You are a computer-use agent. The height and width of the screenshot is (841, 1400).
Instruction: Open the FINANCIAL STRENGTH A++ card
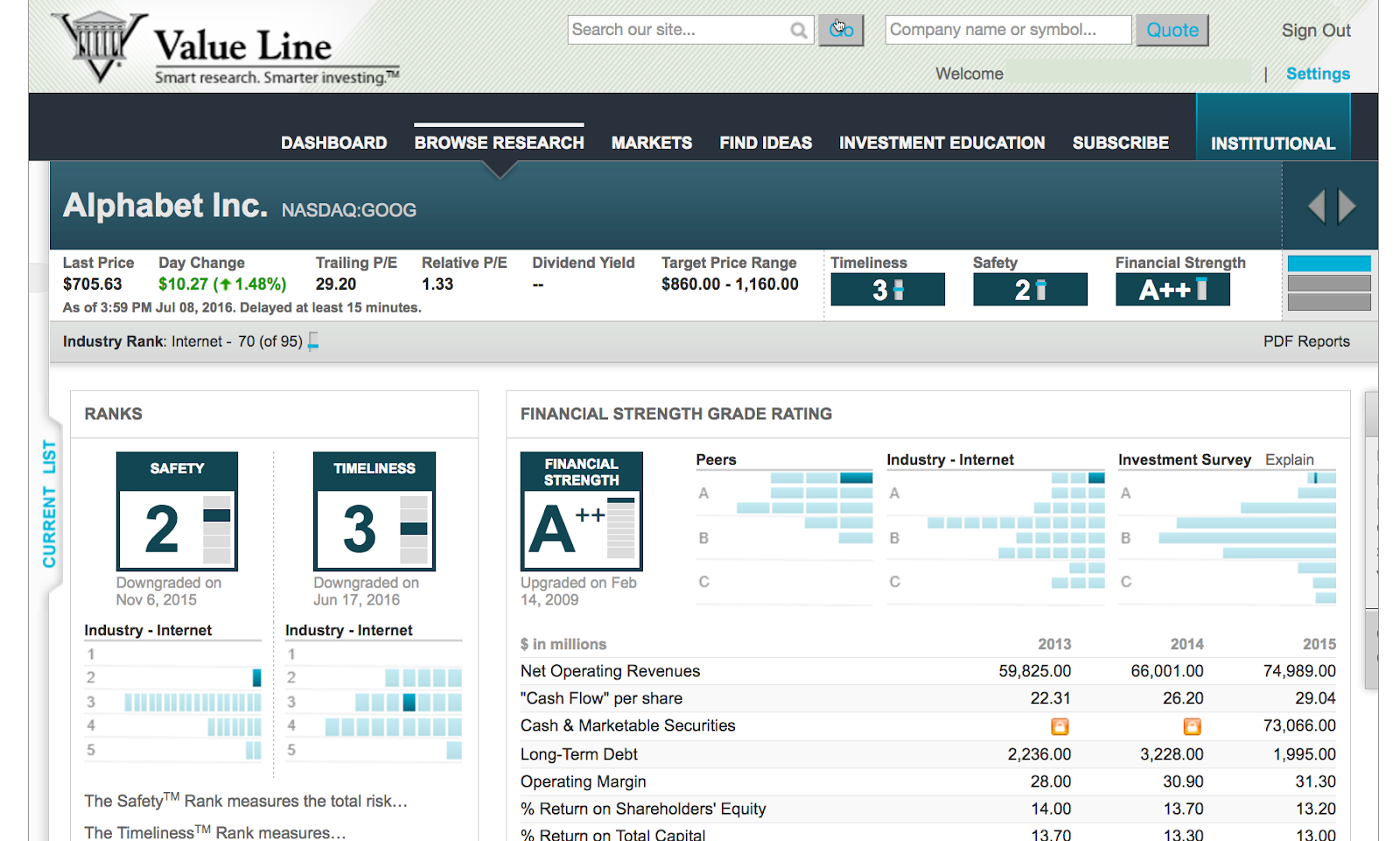(x=582, y=511)
